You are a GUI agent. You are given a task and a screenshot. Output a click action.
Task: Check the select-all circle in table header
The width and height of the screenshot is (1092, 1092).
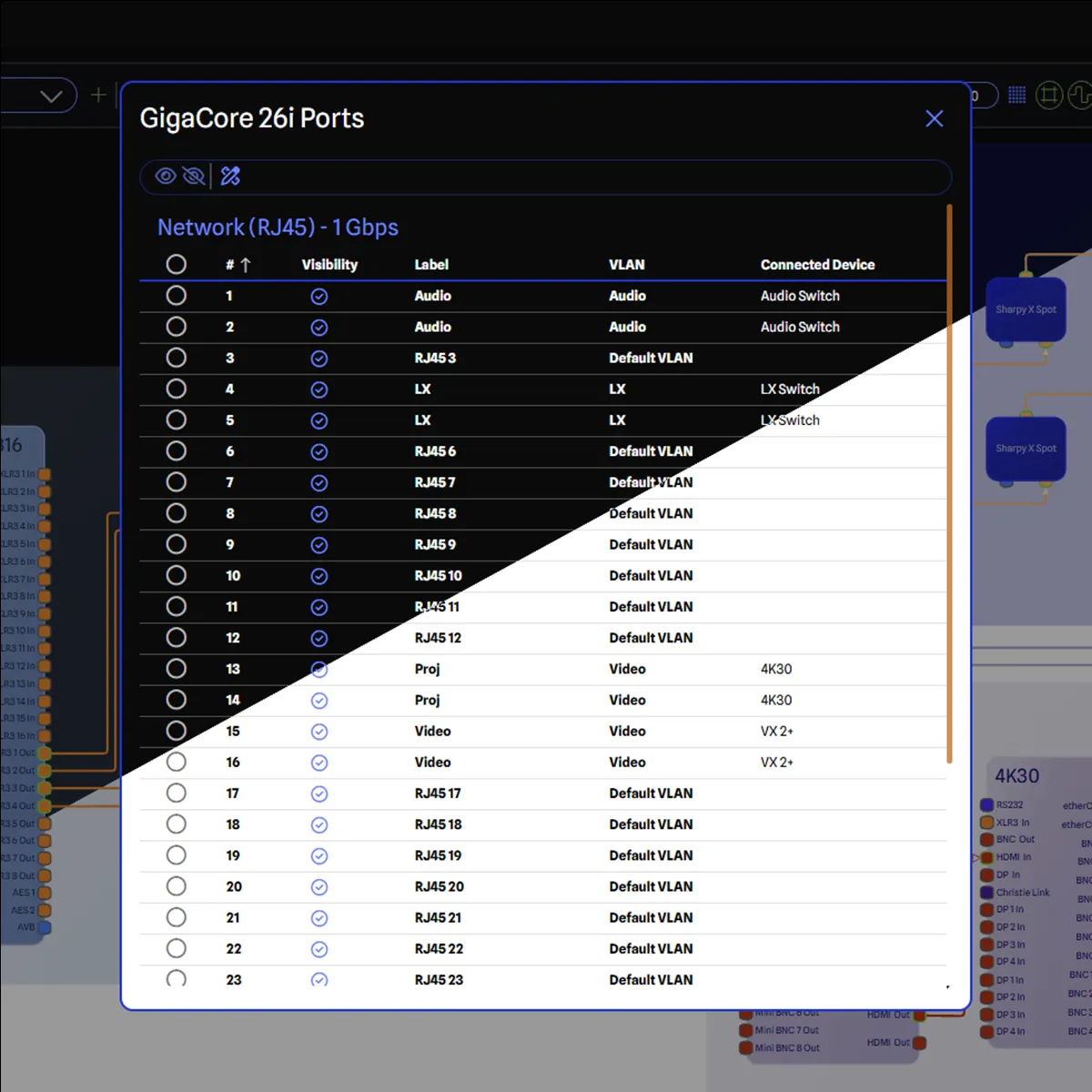(x=177, y=265)
